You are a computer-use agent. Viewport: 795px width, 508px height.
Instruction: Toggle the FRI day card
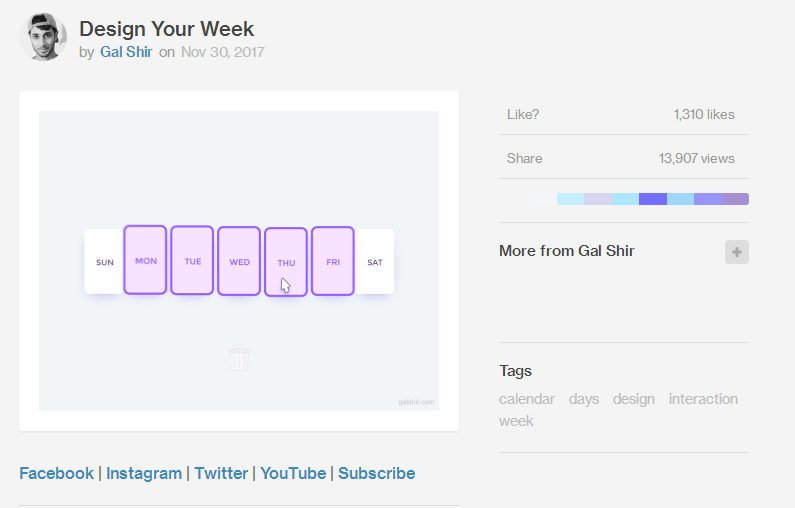point(333,261)
